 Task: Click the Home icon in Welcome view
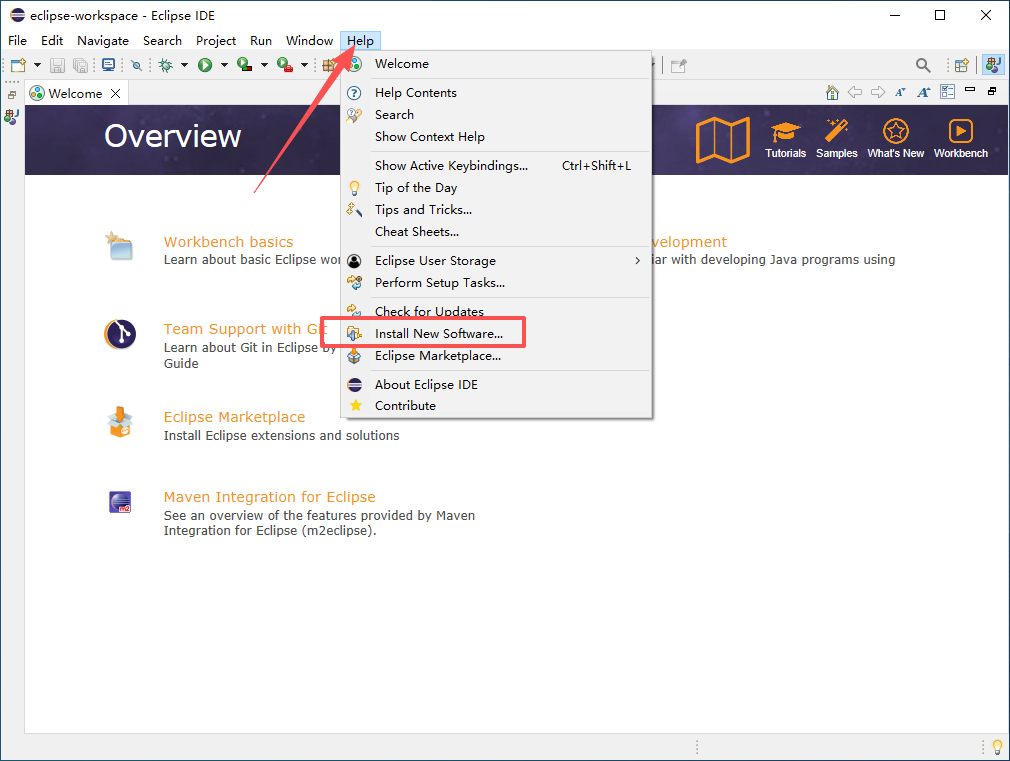tap(832, 93)
